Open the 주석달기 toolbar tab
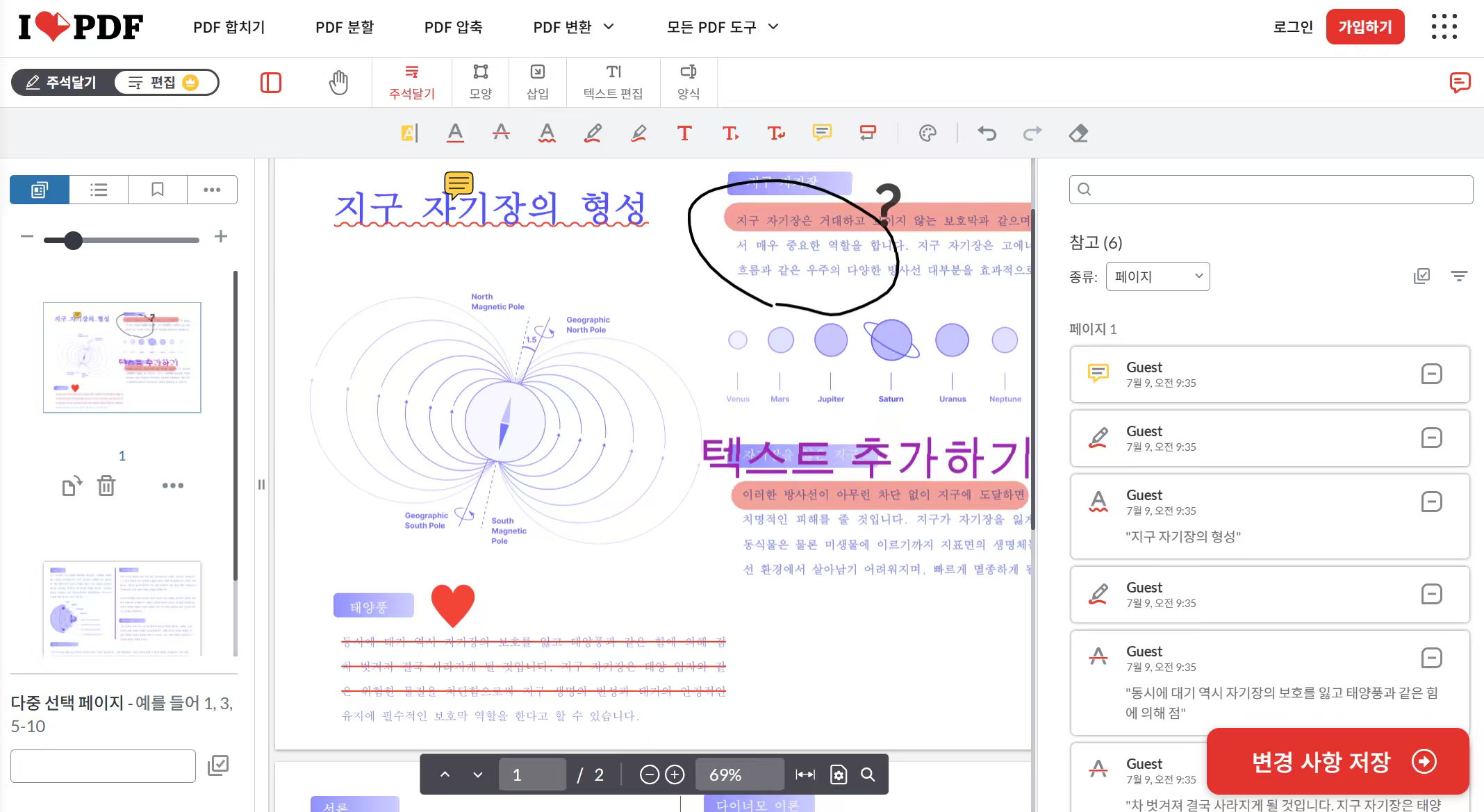Screen dimensions: 1484x812 [412, 83]
